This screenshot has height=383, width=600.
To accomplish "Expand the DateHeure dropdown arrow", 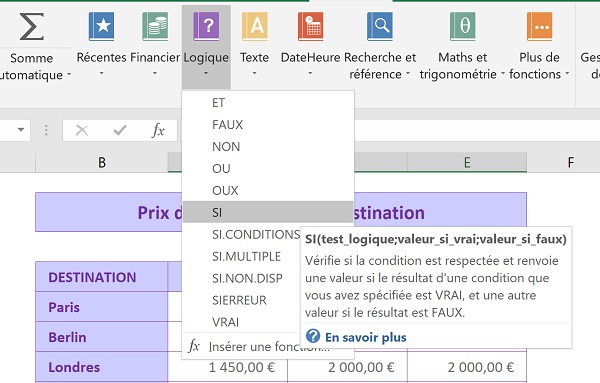I will coord(310,73).
